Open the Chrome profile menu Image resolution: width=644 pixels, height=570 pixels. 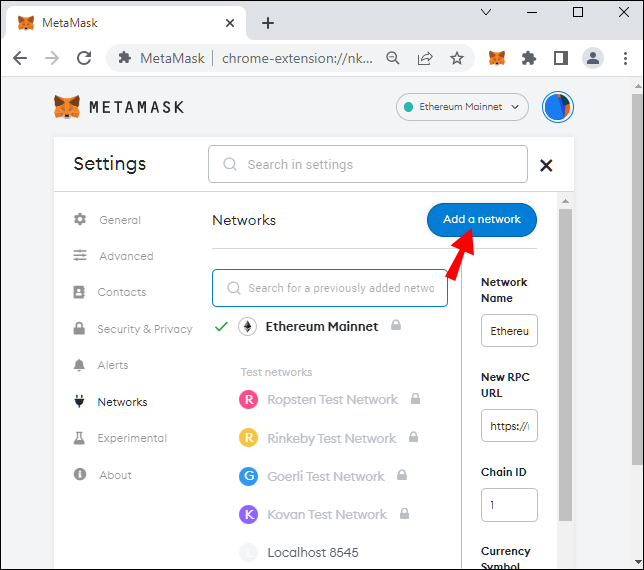pos(593,58)
